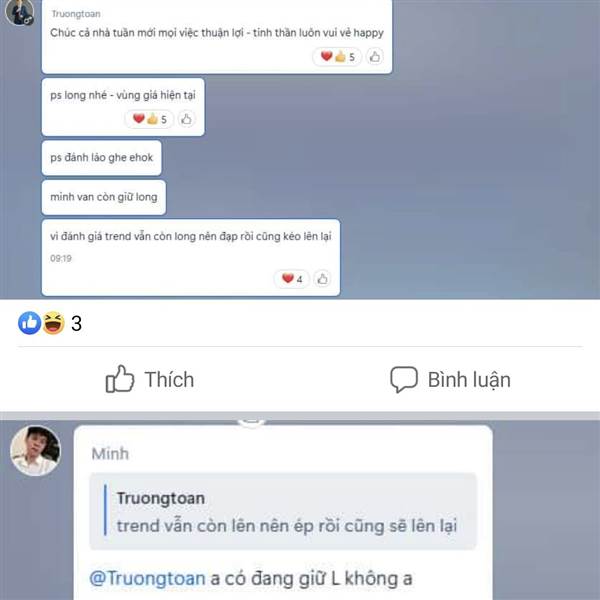
Task: Open Truongtoan's profile avatar at top
Action: click(x=20, y=12)
